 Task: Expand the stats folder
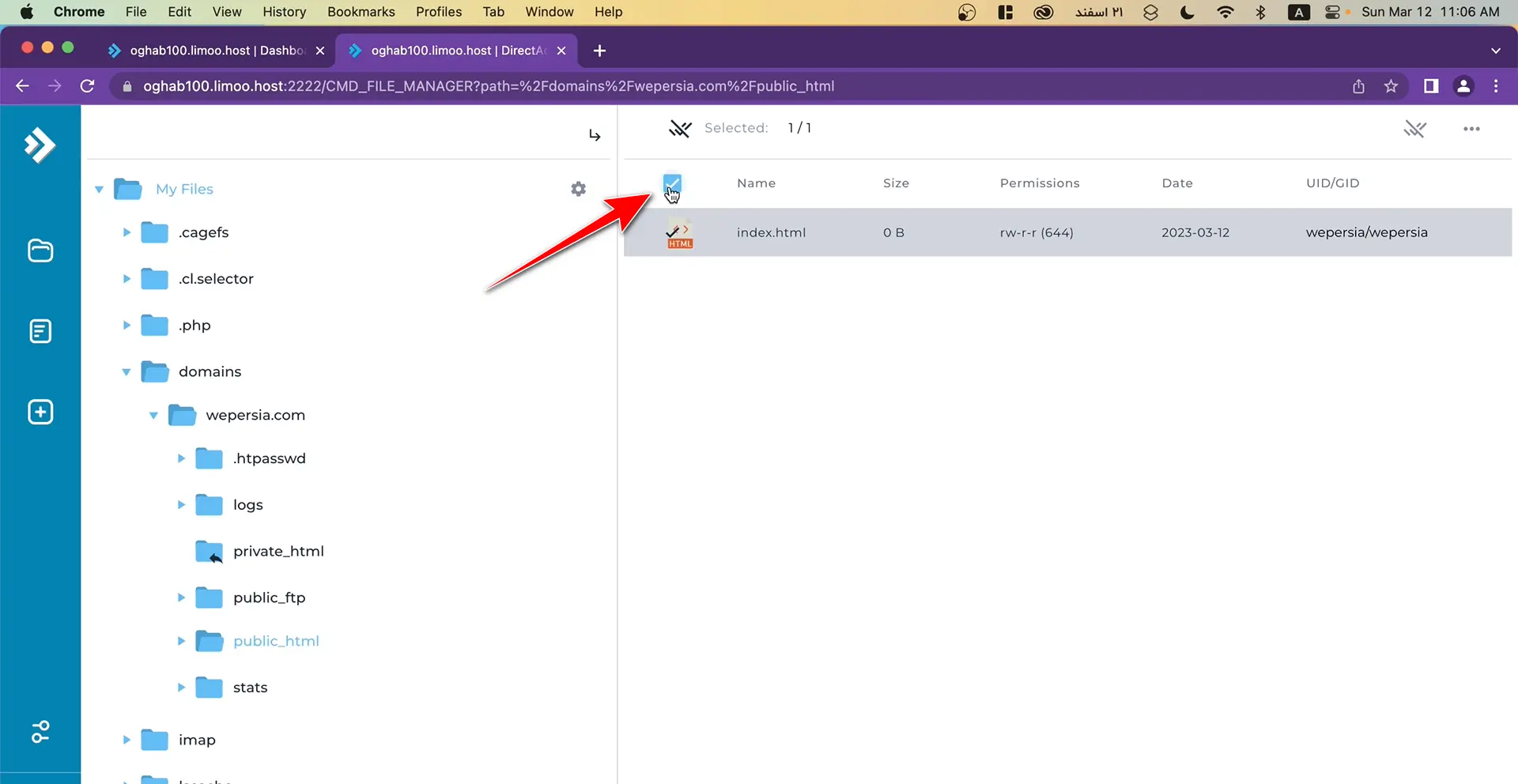click(x=181, y=688)
